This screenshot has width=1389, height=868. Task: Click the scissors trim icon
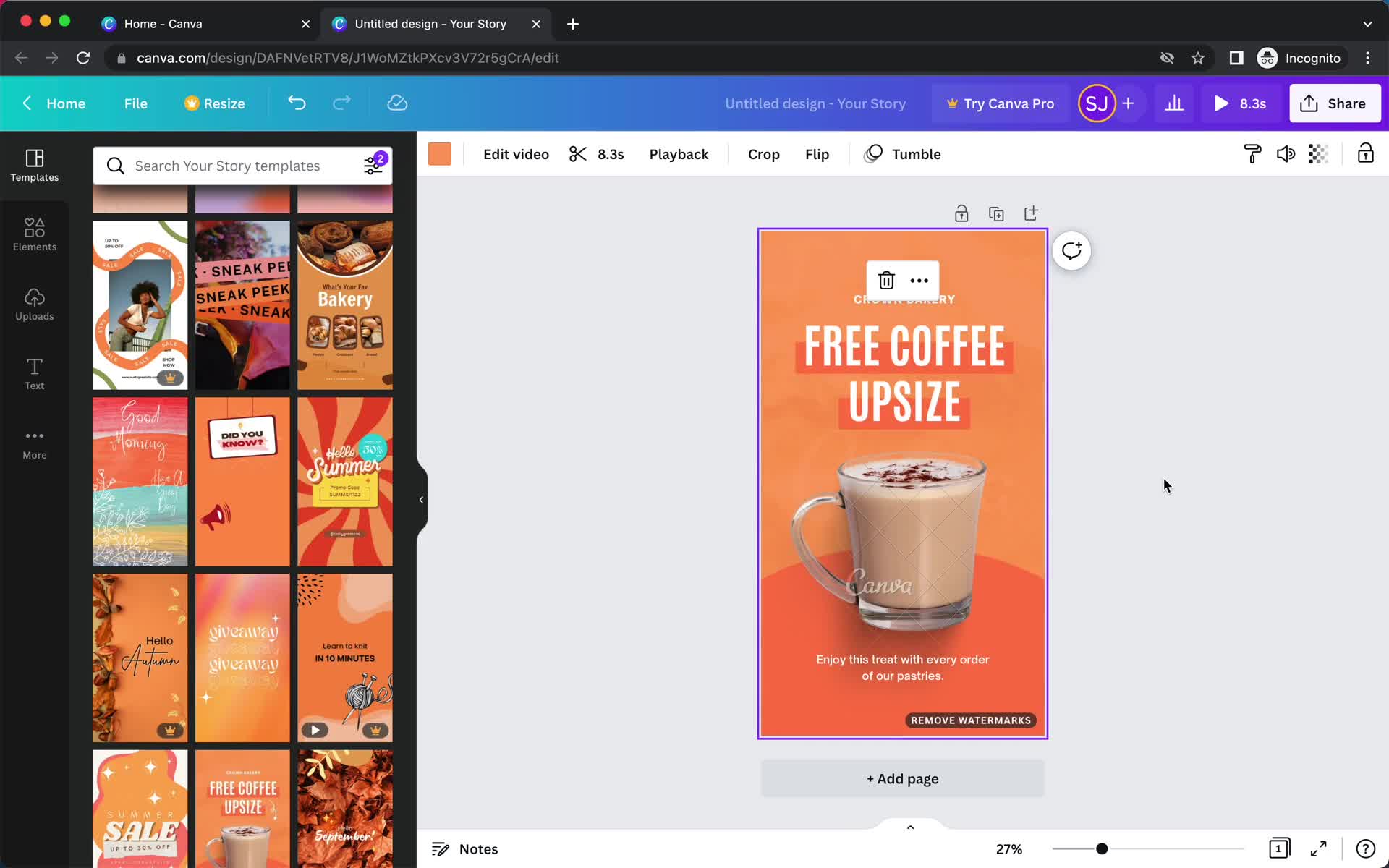[x=578, y=154]
